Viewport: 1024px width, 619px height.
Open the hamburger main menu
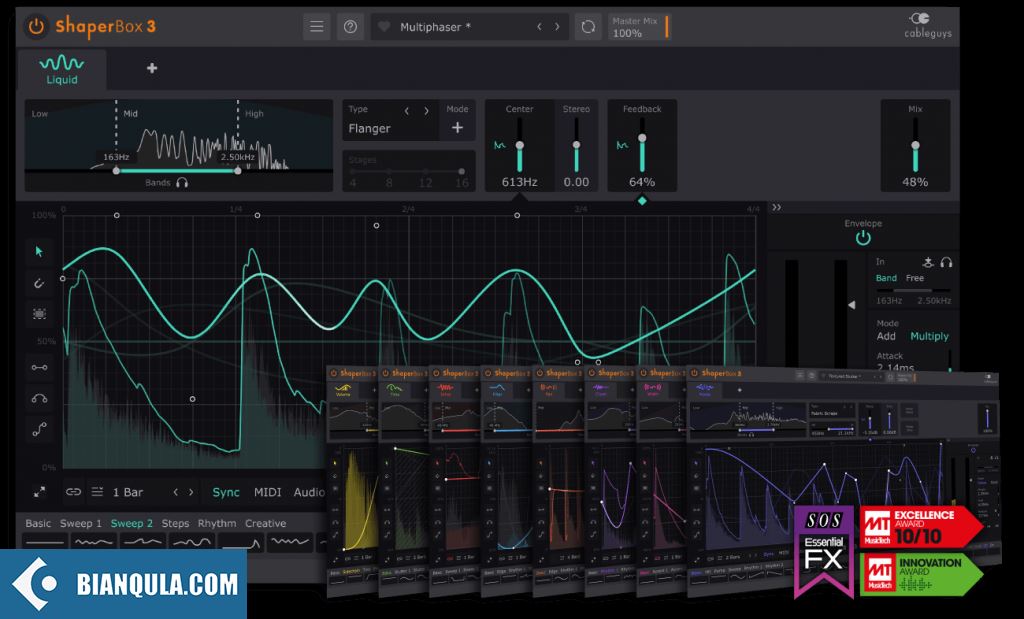[317, 27]
